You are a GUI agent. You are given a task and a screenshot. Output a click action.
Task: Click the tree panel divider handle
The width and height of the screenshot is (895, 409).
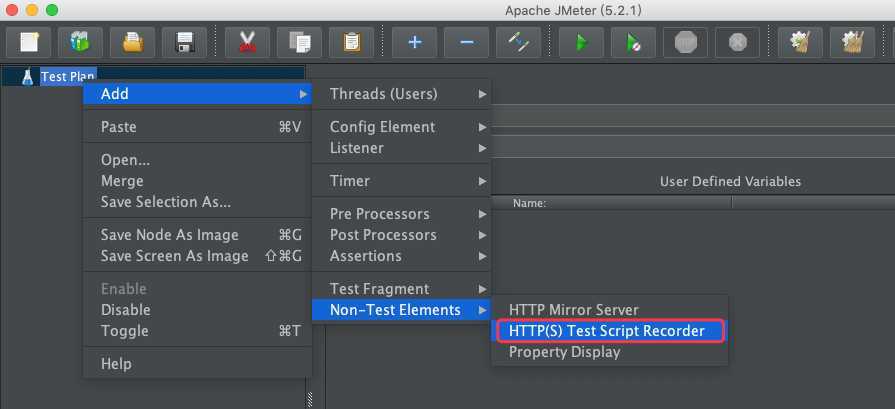coord(310,398)
